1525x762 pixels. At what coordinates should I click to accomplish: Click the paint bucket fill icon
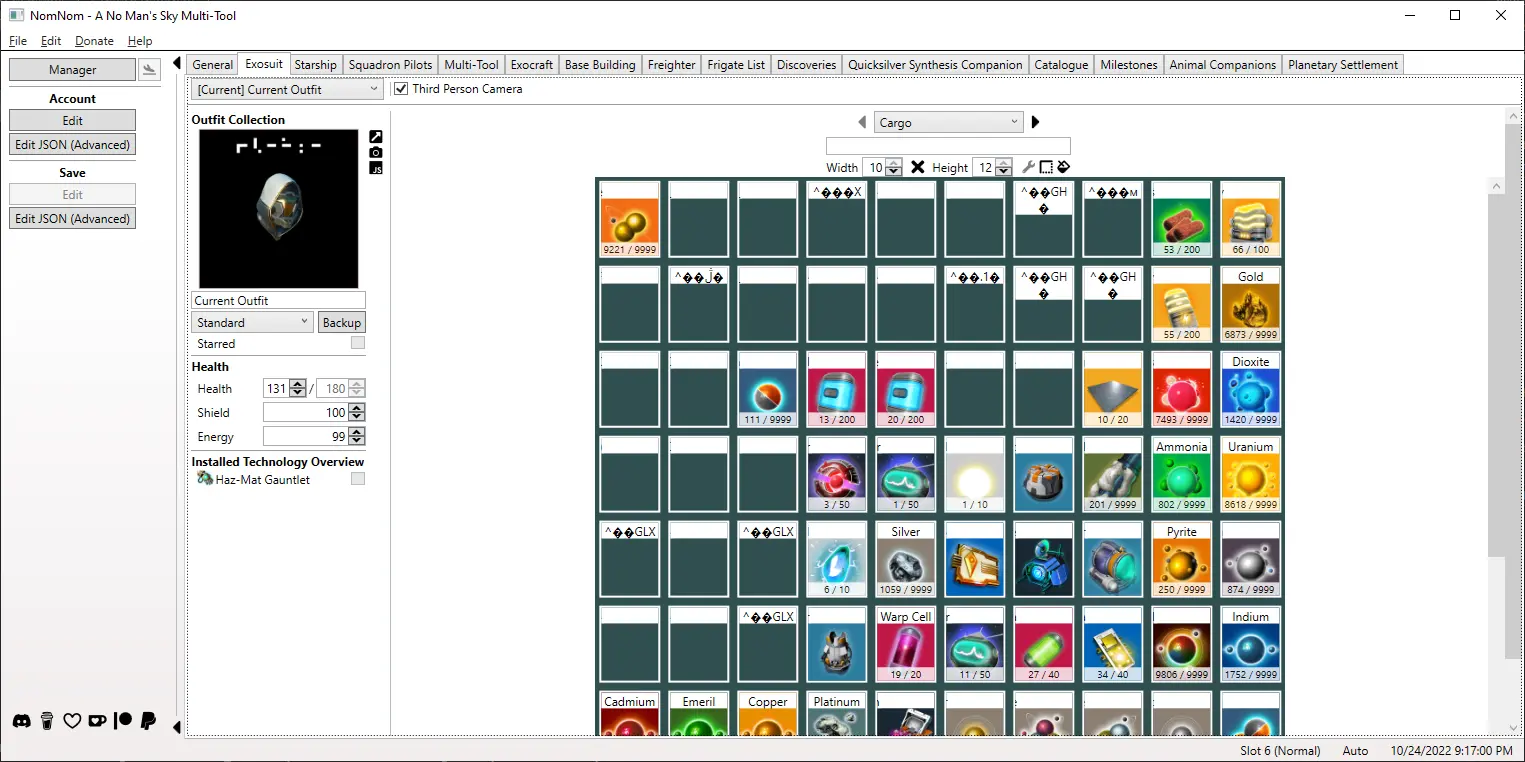tap(1063, 167)
